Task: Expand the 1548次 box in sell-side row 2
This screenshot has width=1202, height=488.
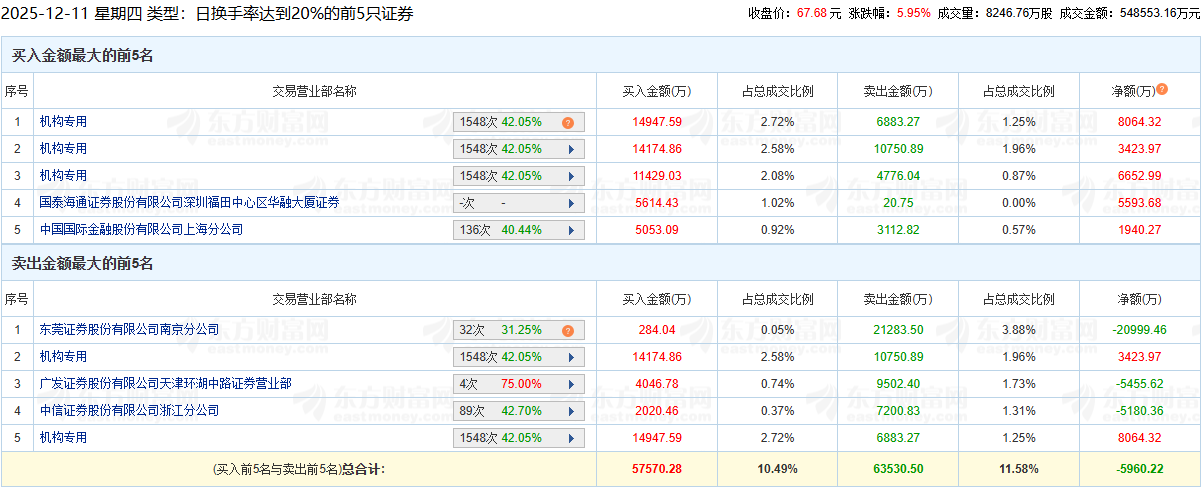Action: click(571, 357)
